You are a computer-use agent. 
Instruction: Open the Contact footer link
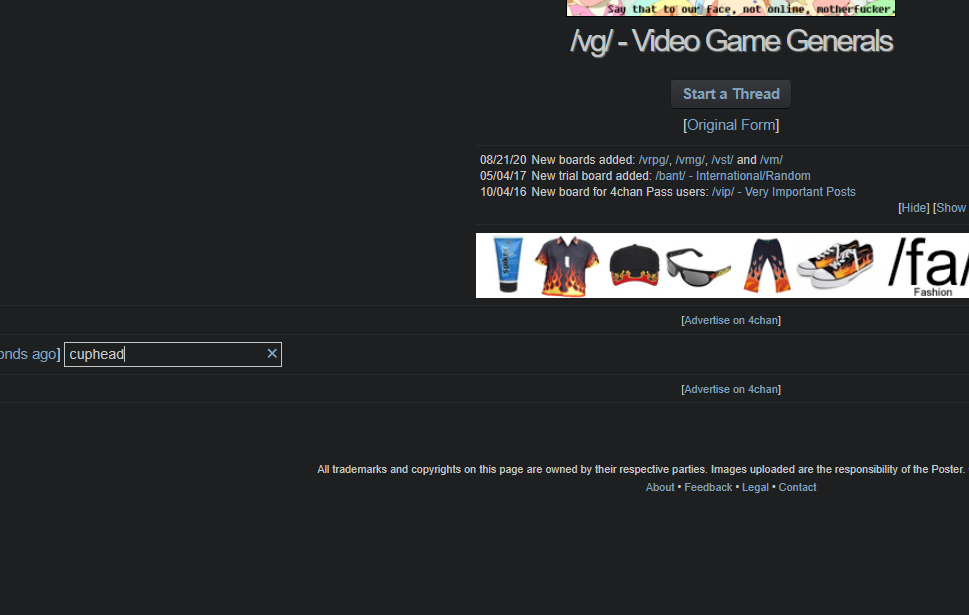pos(797,487)
